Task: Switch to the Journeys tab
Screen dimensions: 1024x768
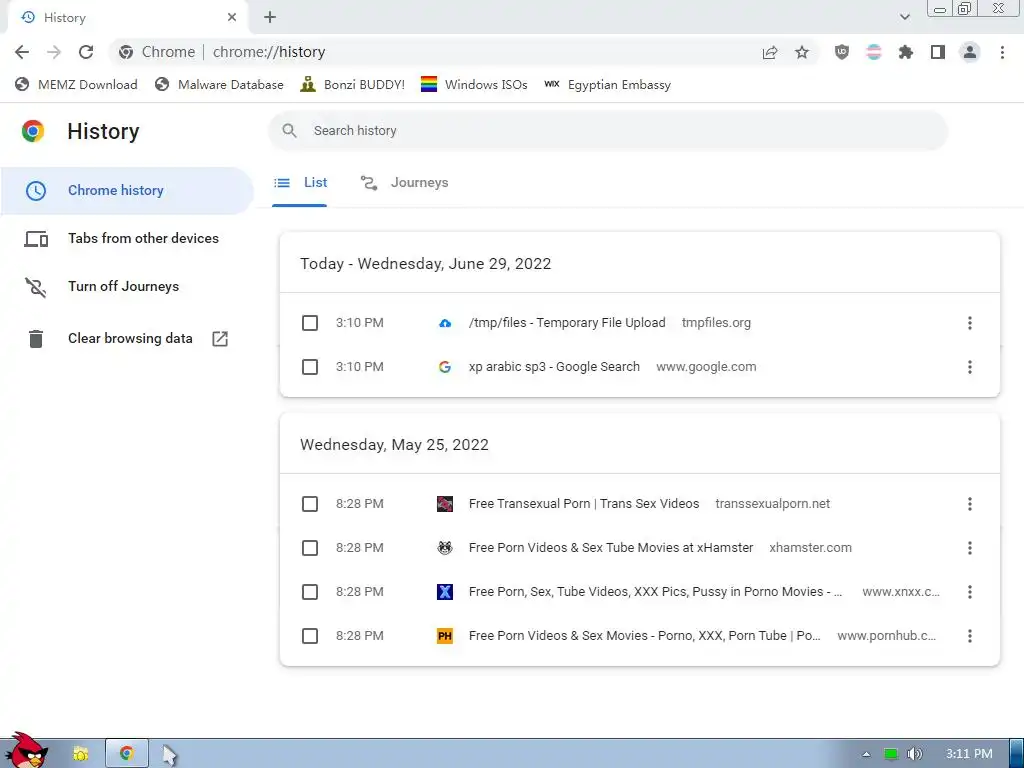Action: (x=404, y=184)
